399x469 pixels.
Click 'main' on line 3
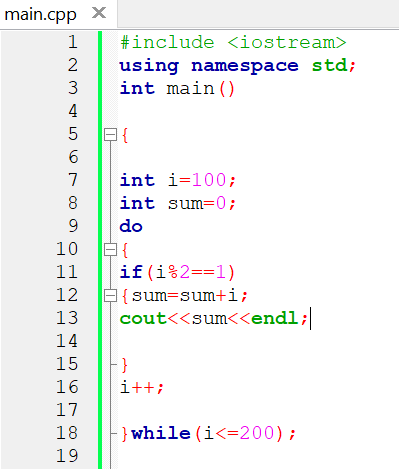pos(191,89)
